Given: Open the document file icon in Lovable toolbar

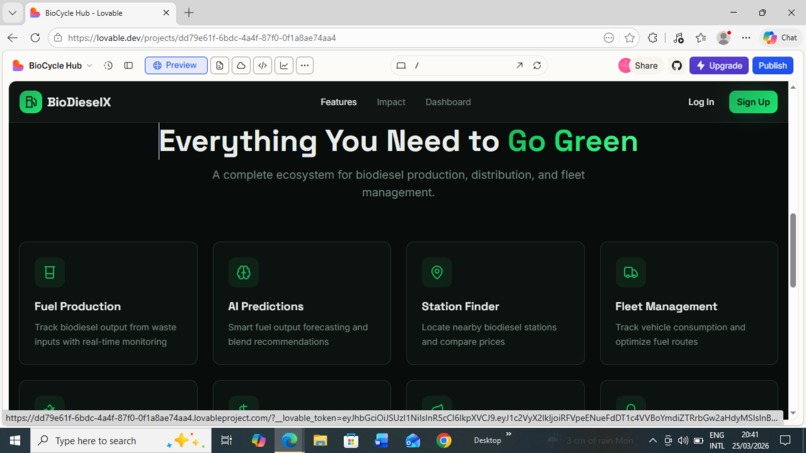Looking at the screenshot, I should (219, 65).
